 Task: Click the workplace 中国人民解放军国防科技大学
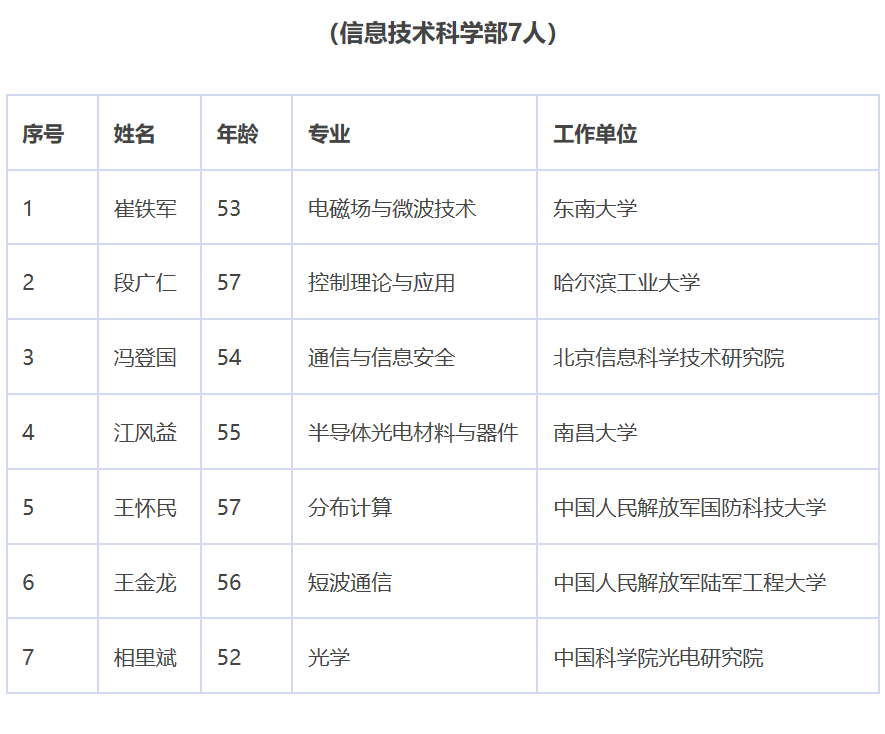tap(690, 507)
